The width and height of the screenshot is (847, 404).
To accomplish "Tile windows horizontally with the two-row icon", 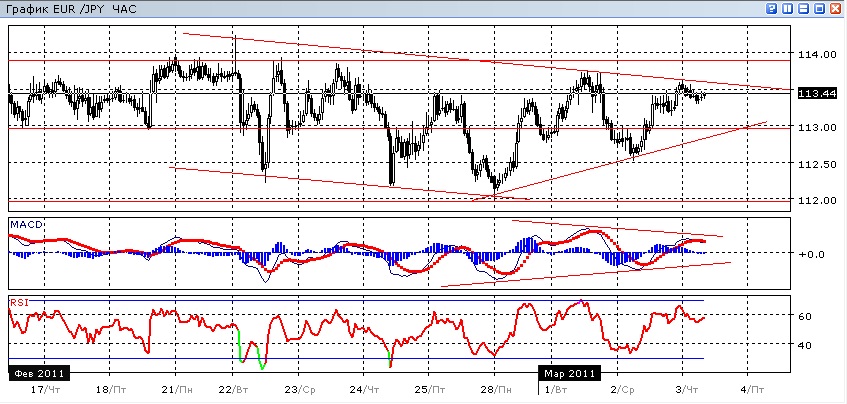I will [803, 9].
